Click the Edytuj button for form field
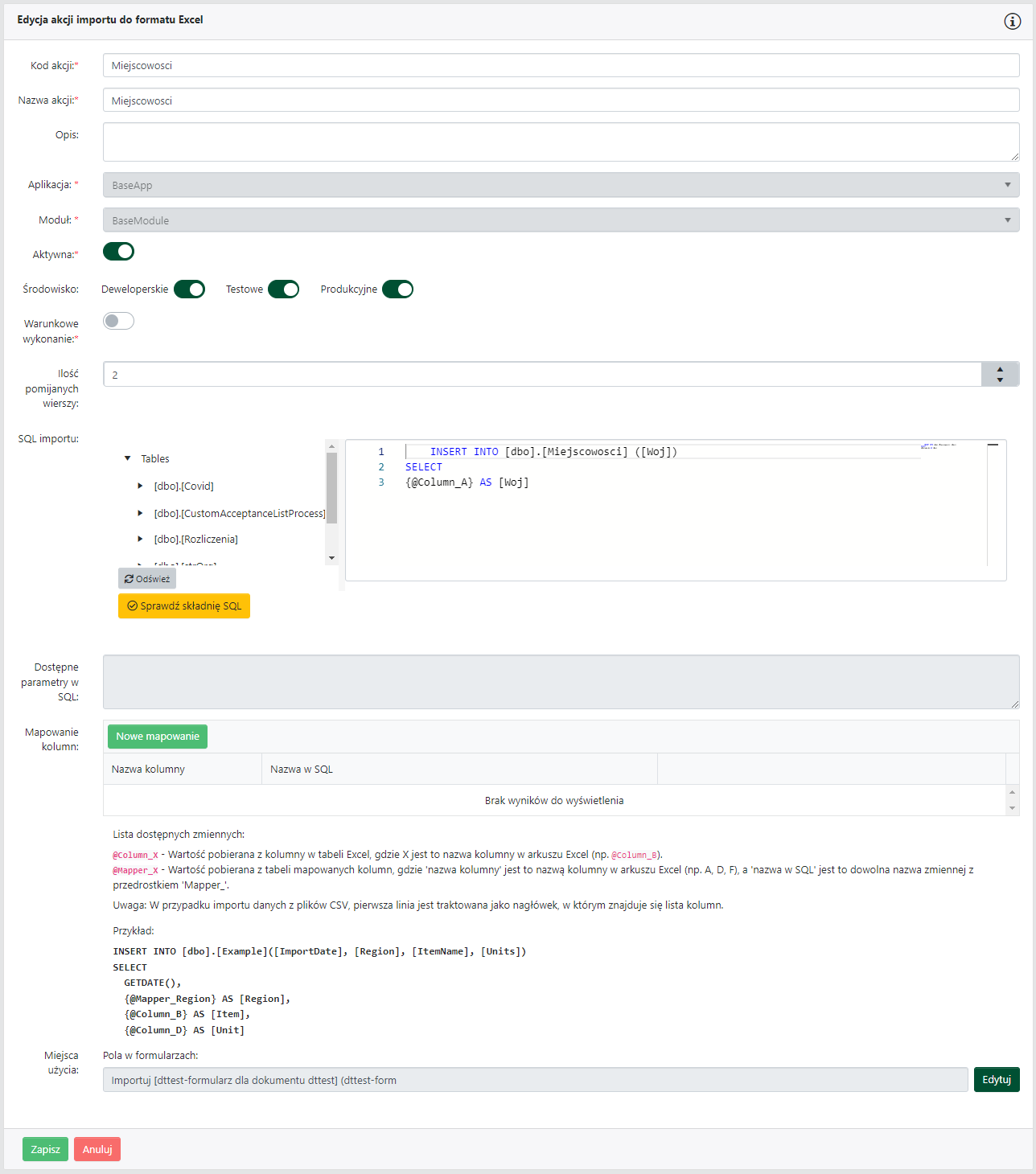The height and width of the screenshot is (1174, 1036). pyautogui.click(x=996, y=1080)
